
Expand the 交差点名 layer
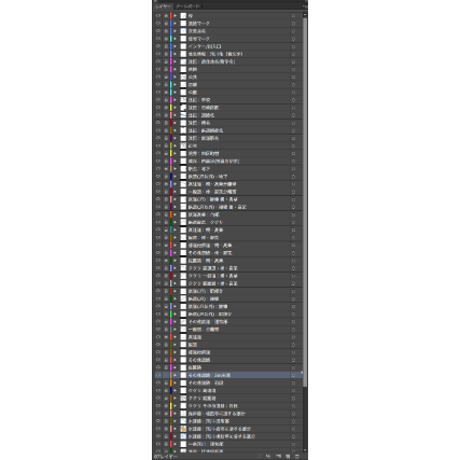pos(175,31)
